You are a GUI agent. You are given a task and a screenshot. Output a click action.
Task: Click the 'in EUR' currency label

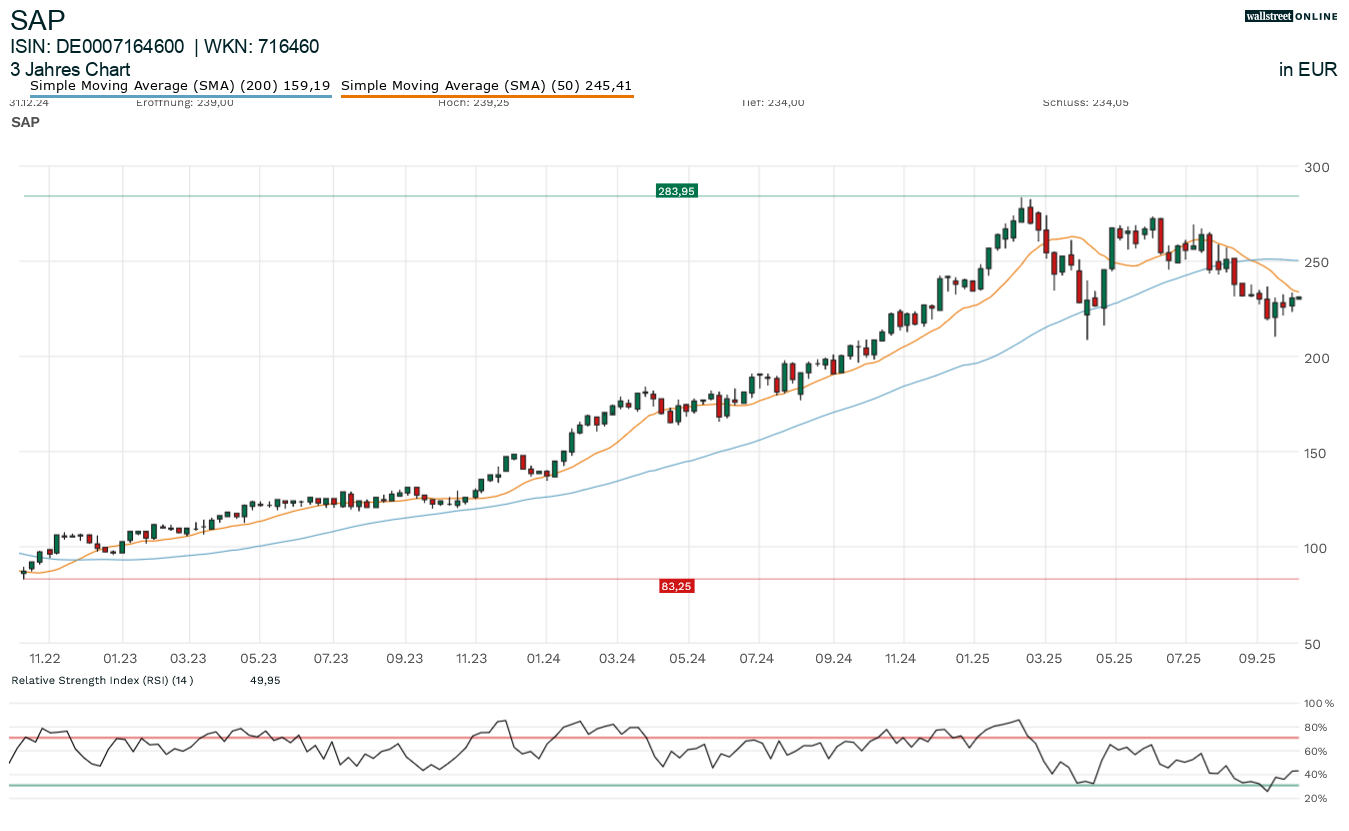[x=1307, y=70]
